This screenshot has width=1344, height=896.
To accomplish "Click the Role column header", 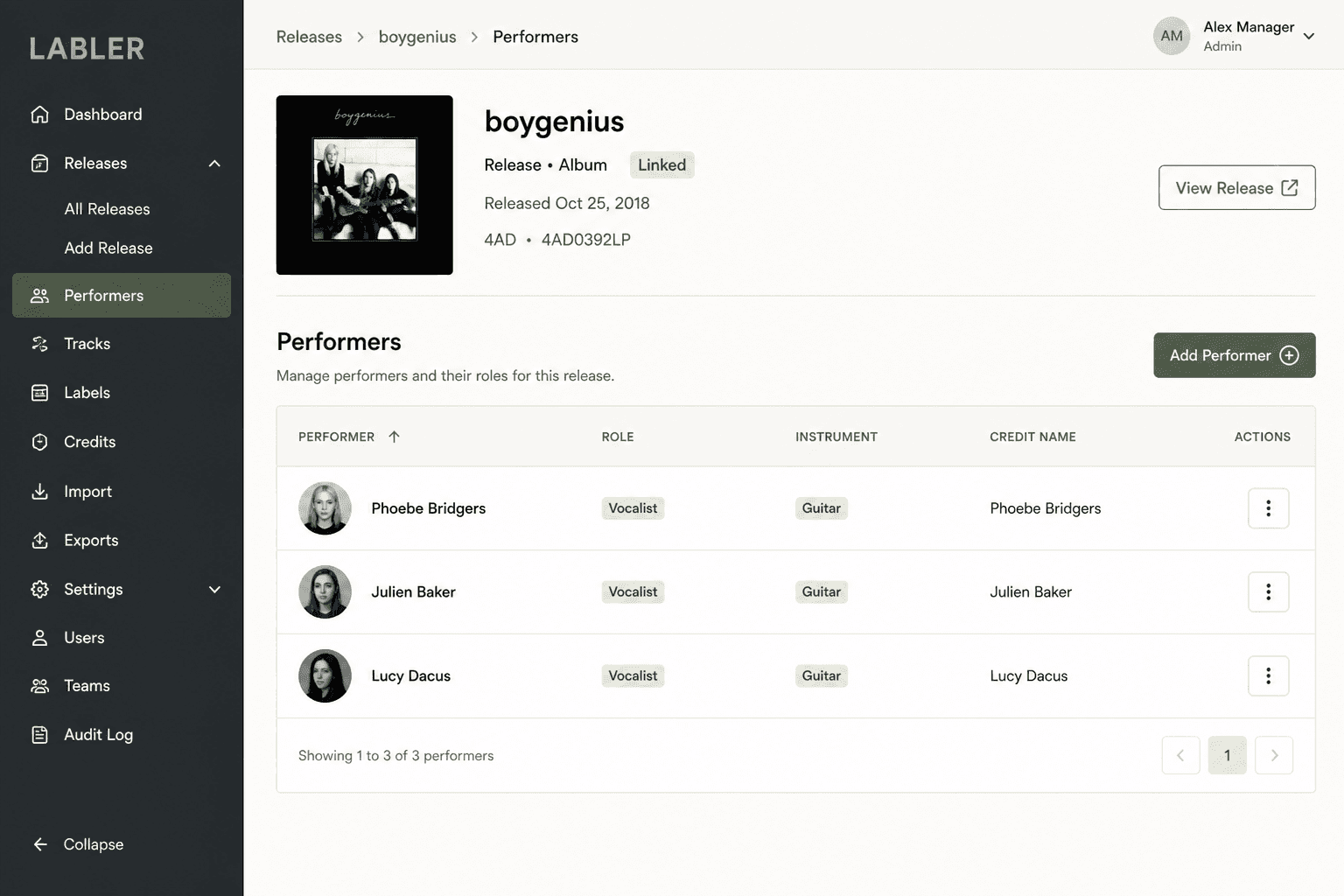I will click(x=618, y=437).
